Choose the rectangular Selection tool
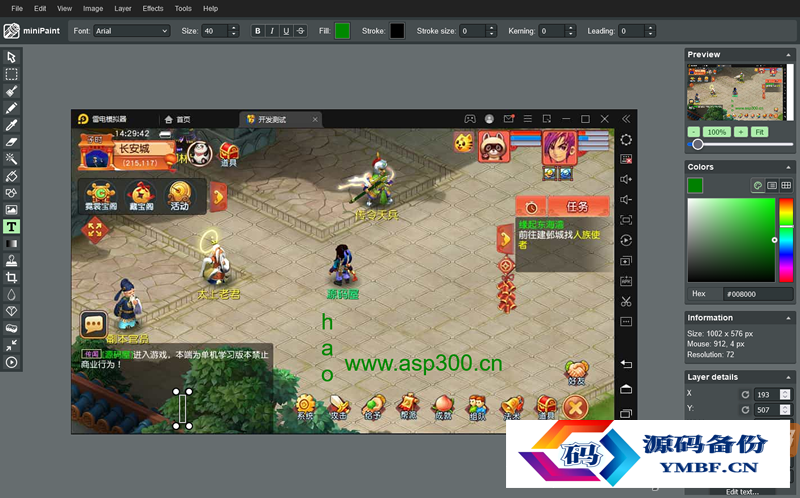Screen dimensions: 800x498 11,74
